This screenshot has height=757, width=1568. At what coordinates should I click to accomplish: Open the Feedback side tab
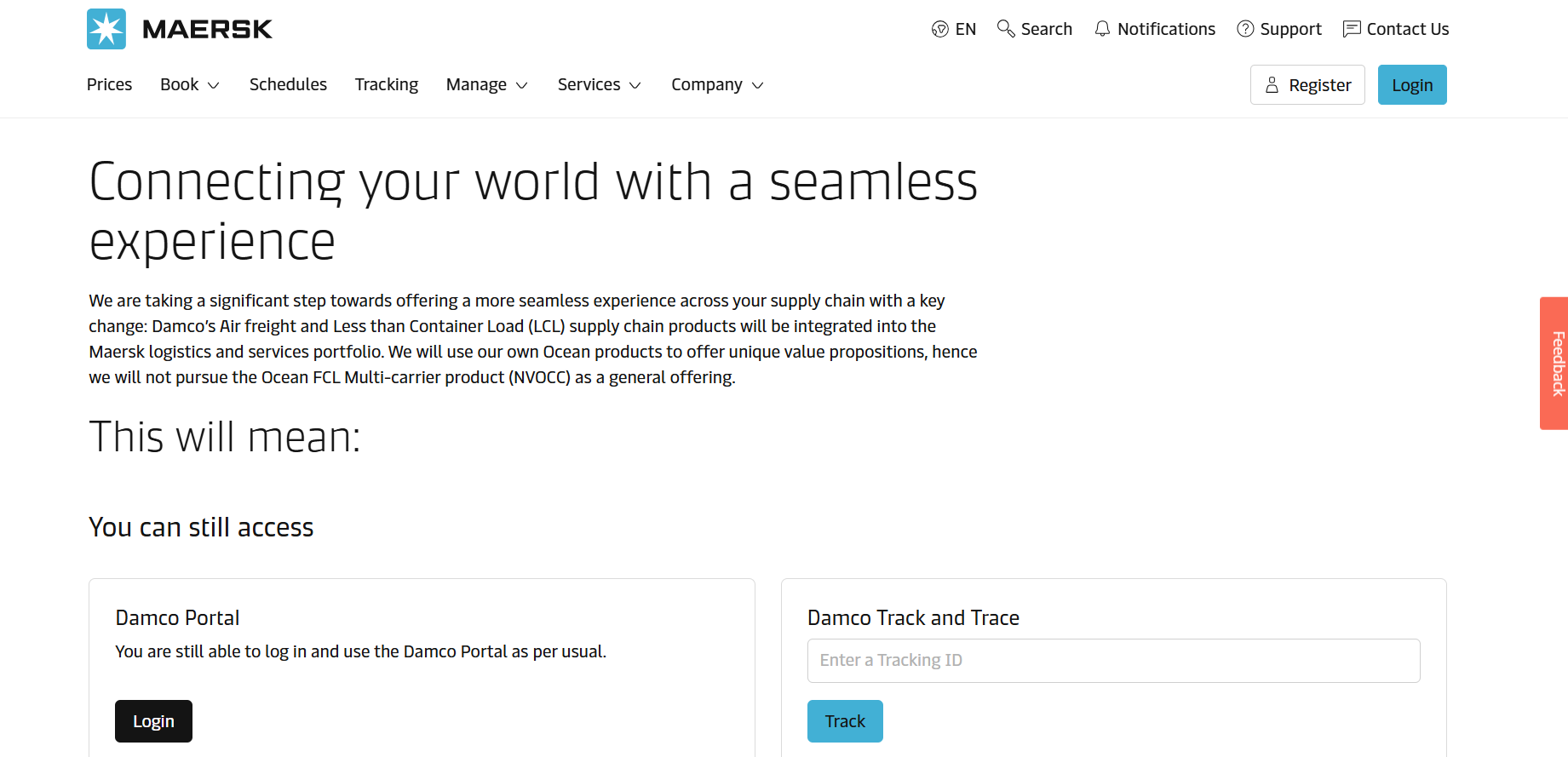(x=1554, y=364)
